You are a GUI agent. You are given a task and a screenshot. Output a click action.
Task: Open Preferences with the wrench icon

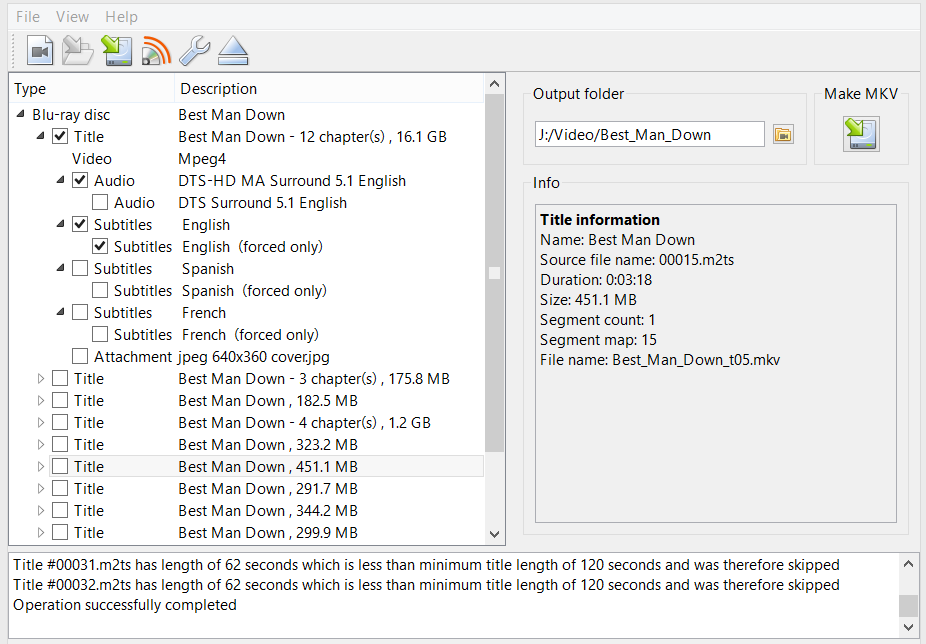click(x=194, y=50)
